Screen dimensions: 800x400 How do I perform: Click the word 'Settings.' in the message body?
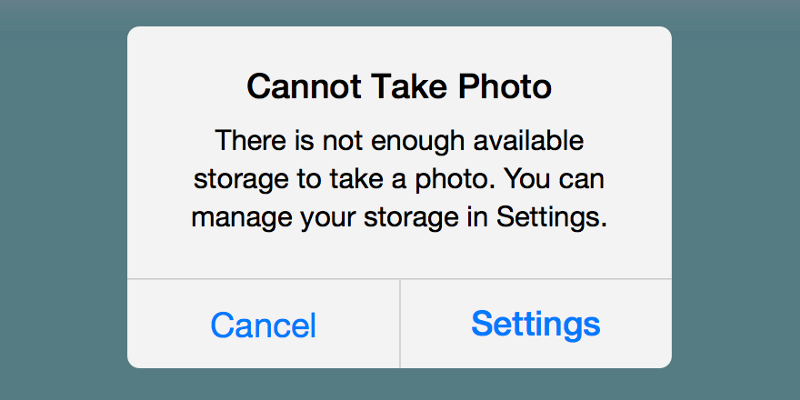coord(552,218)
